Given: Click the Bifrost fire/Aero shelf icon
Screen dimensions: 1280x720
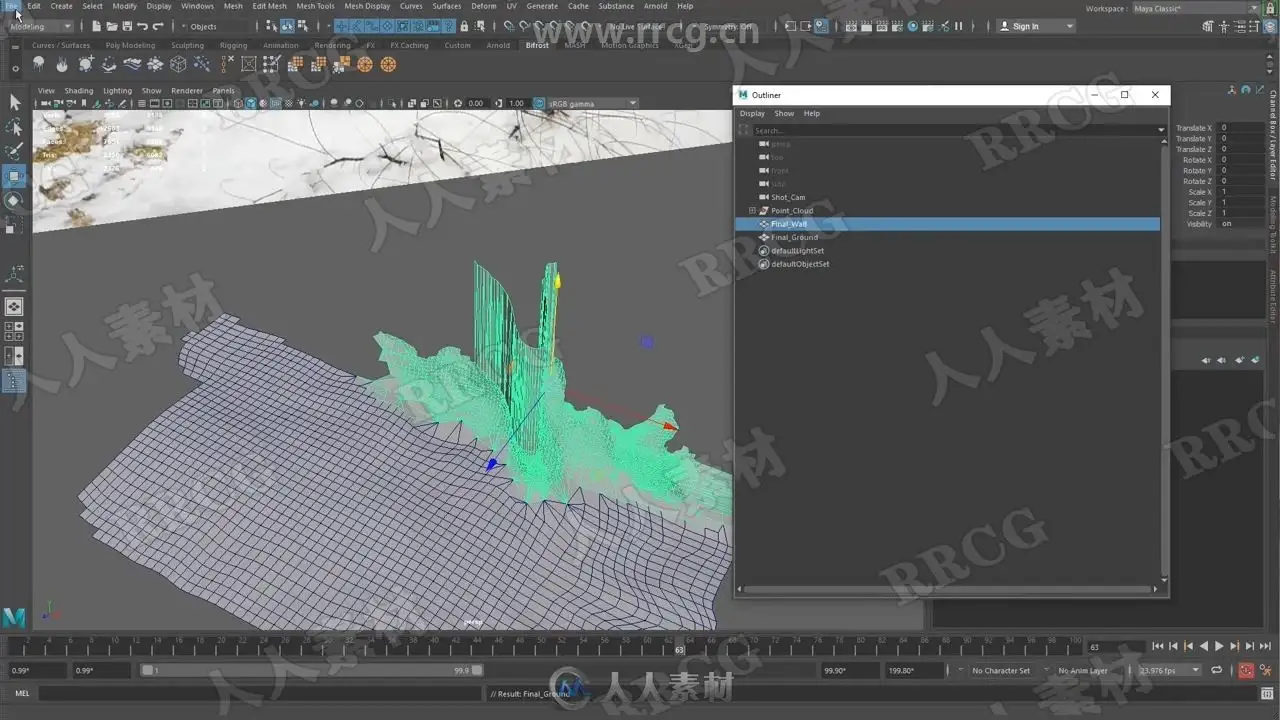Looking at the screenshot, I should 62,64.
